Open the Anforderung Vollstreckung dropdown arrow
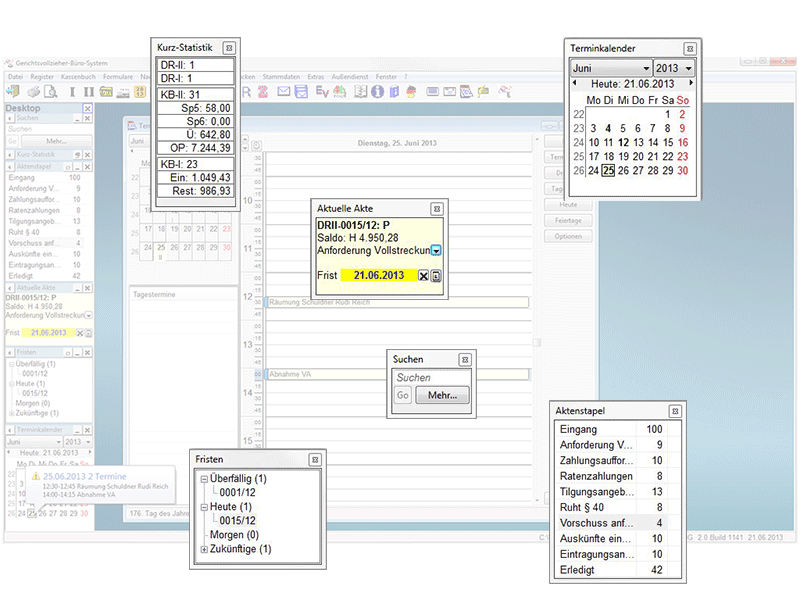Image resolution: width=800 pixels, height=600 pixels. pyautogui.click(x=436, y=251)
